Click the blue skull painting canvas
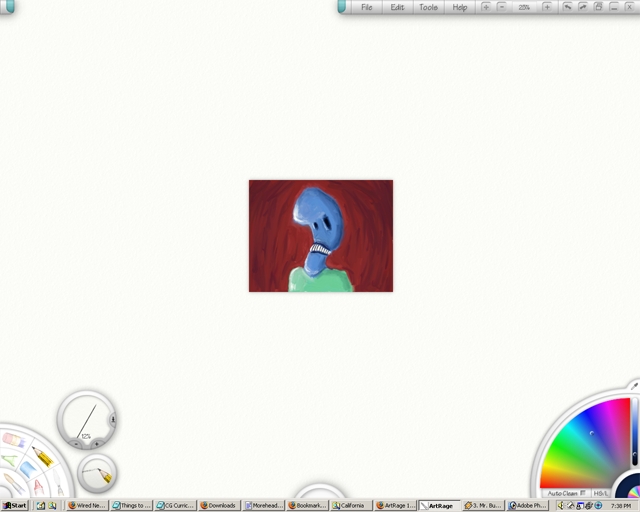This screenshot has height=512, width=640. [321, 236]
